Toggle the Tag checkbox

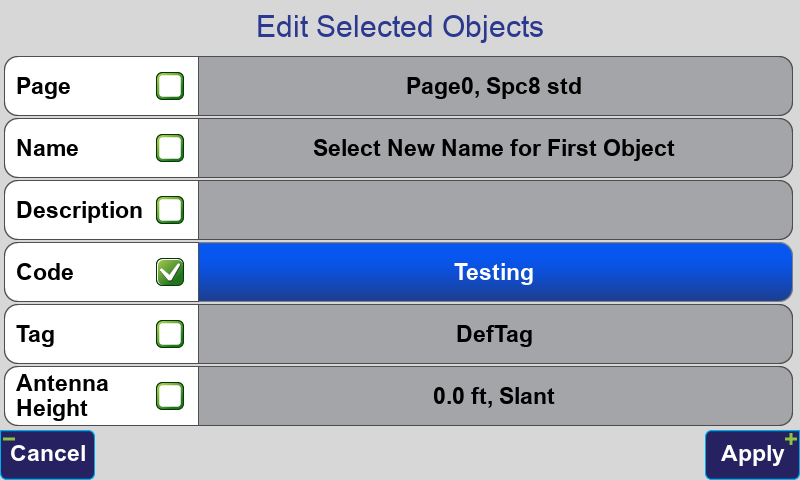[170, 334]
